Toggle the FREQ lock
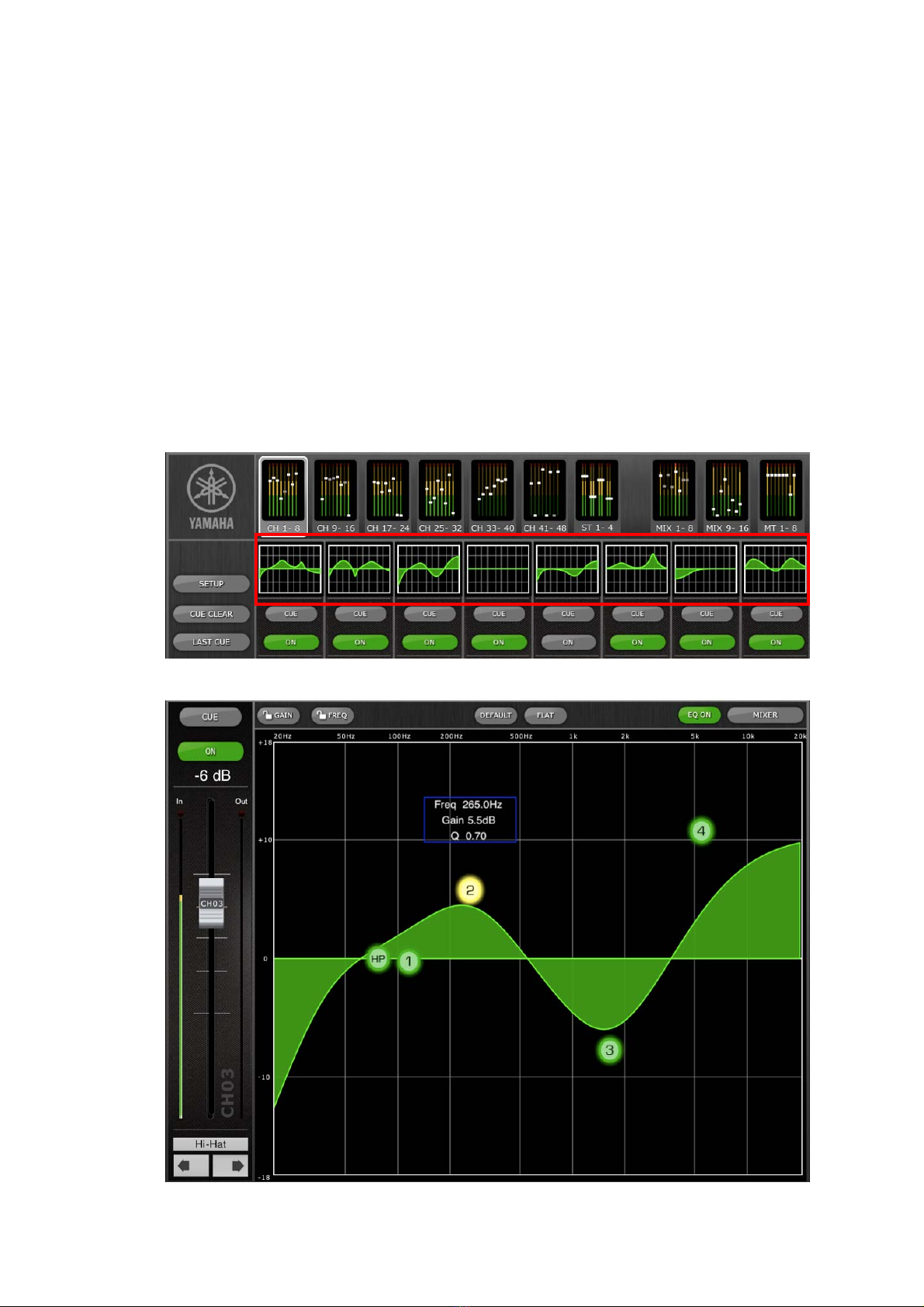This screenshot has width=924, height=1307. tap(332, 715)
